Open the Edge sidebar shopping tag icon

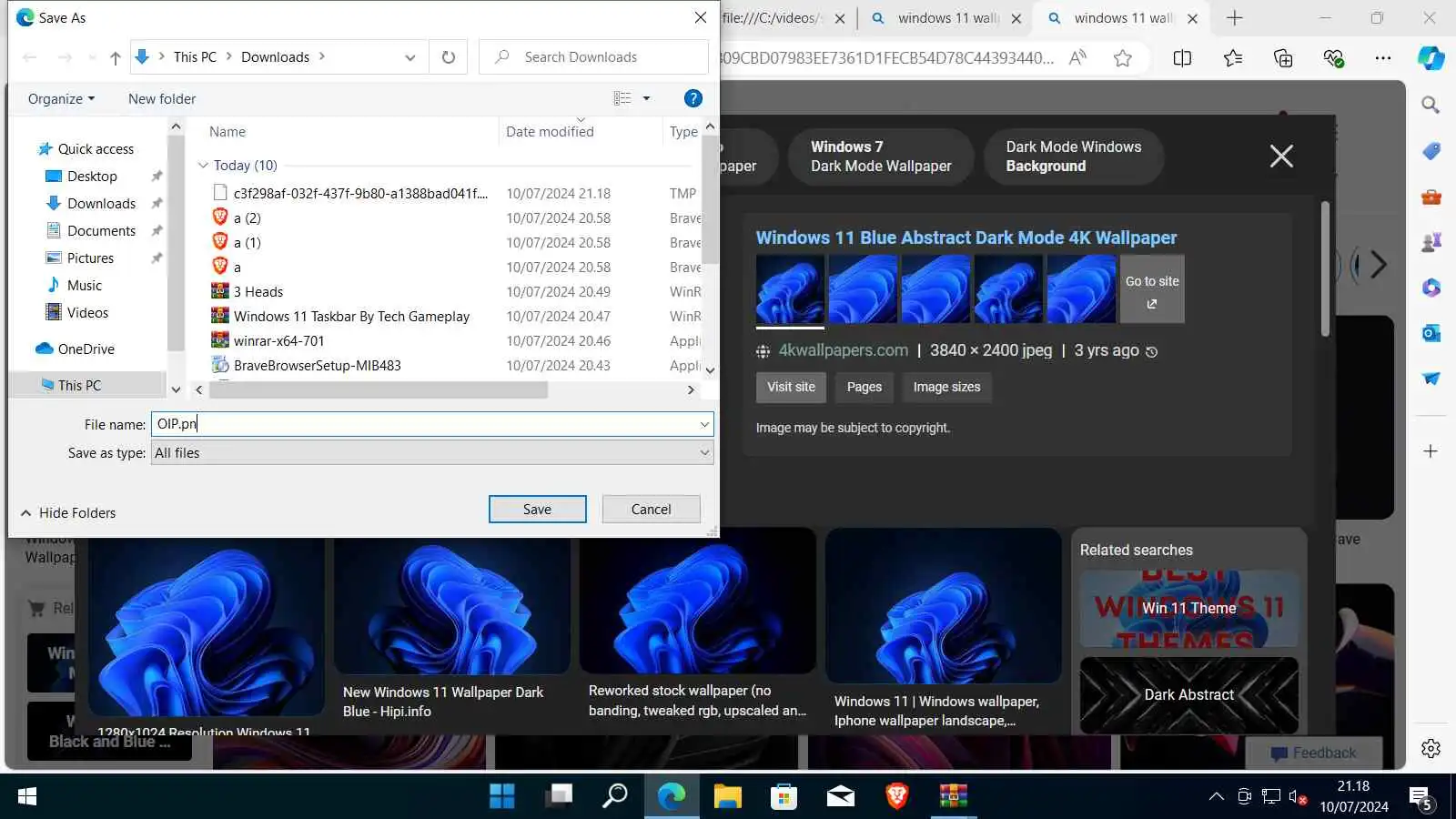pyautogui.click(x=1431, y=151)
